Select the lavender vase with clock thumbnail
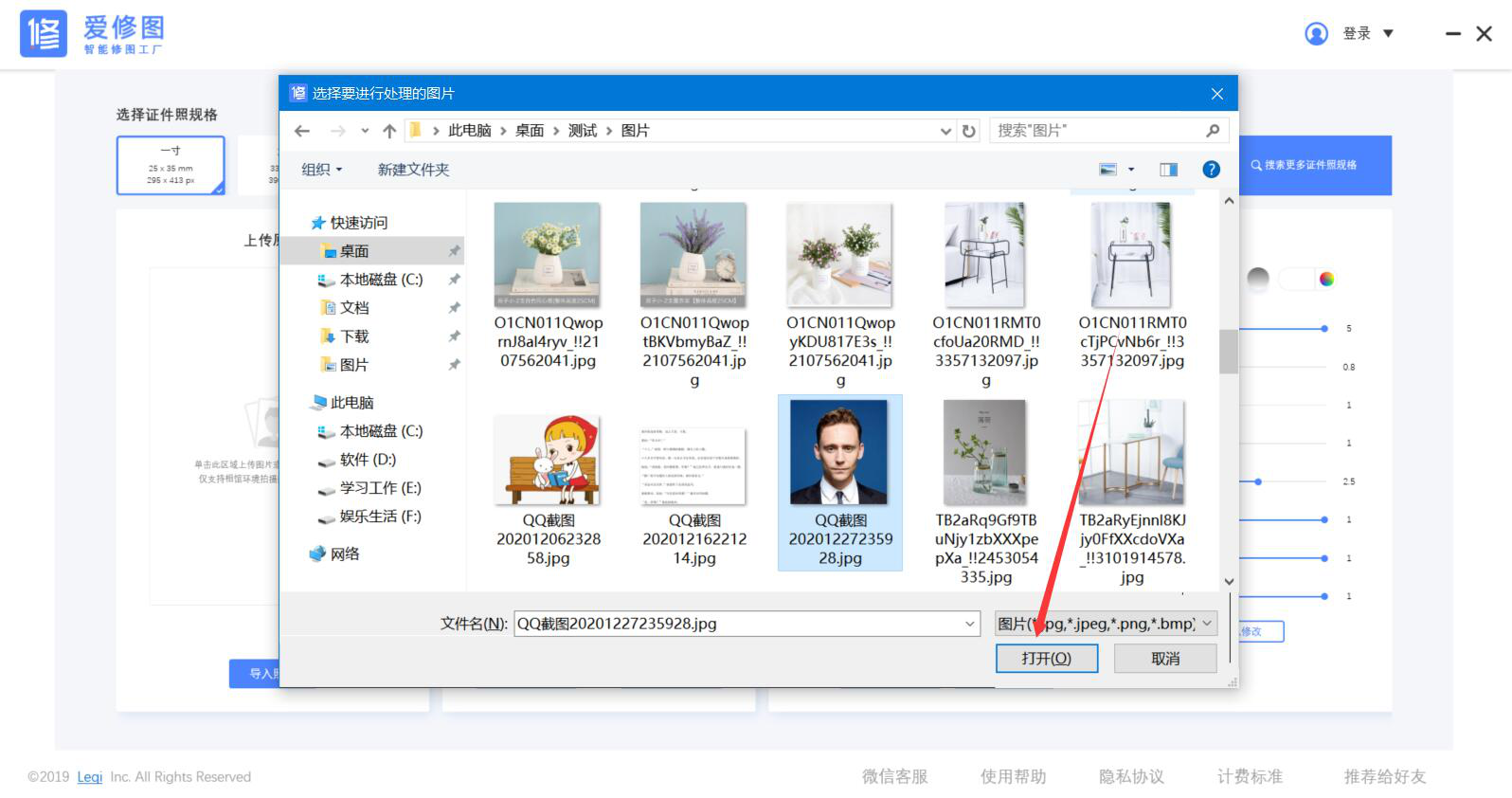The height and width of the screenshot is (798, 1512). 693,254
